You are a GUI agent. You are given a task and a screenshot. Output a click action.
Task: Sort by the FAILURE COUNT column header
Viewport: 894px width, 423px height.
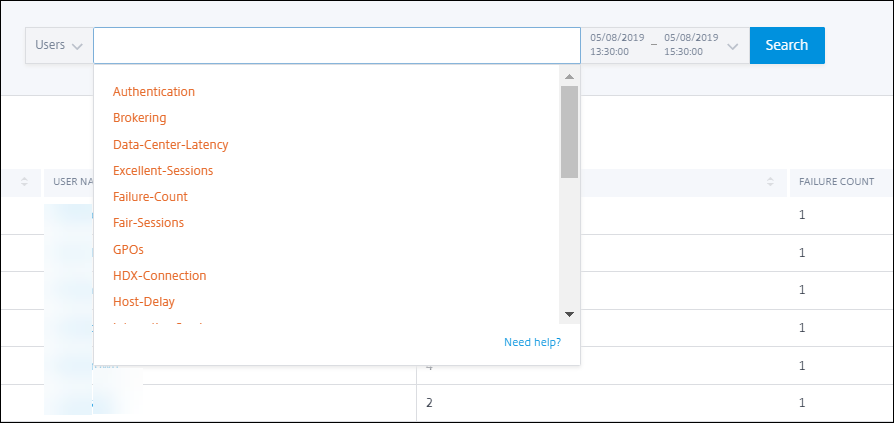pos(836,182)
